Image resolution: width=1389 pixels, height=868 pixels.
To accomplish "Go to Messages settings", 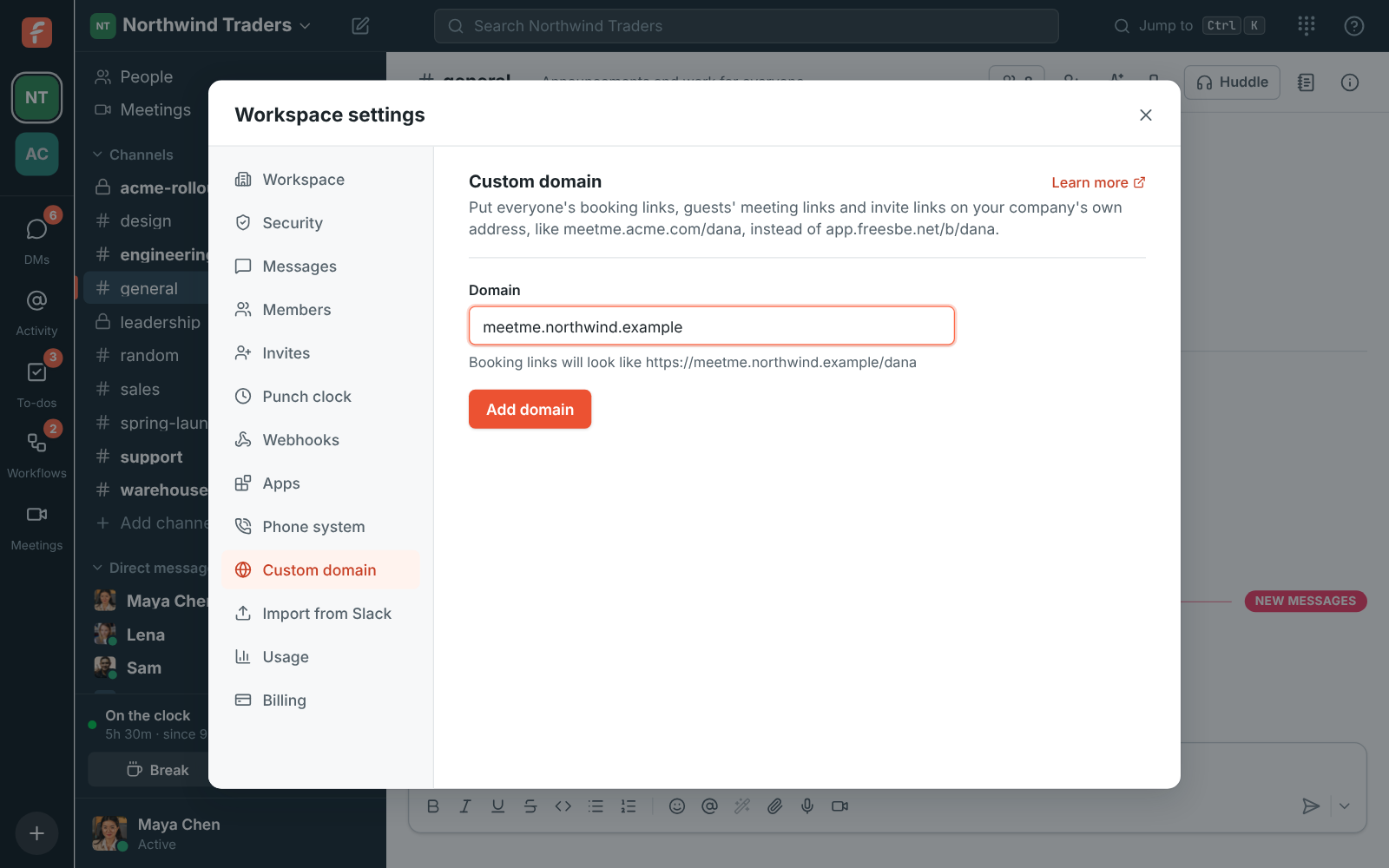I will [x=320, y=266].
